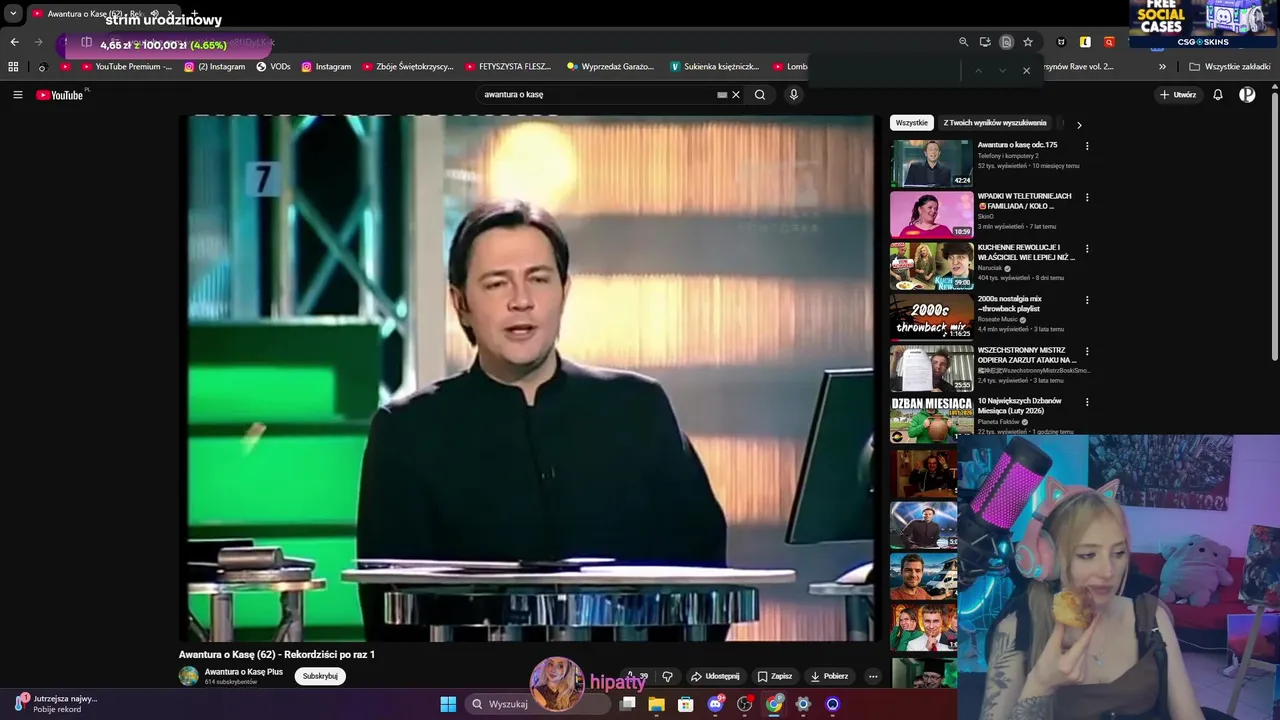This screenshot has width=1280, height=720.
Task: Open the Settings gear taskbar icon
Action: coord(803,704)
